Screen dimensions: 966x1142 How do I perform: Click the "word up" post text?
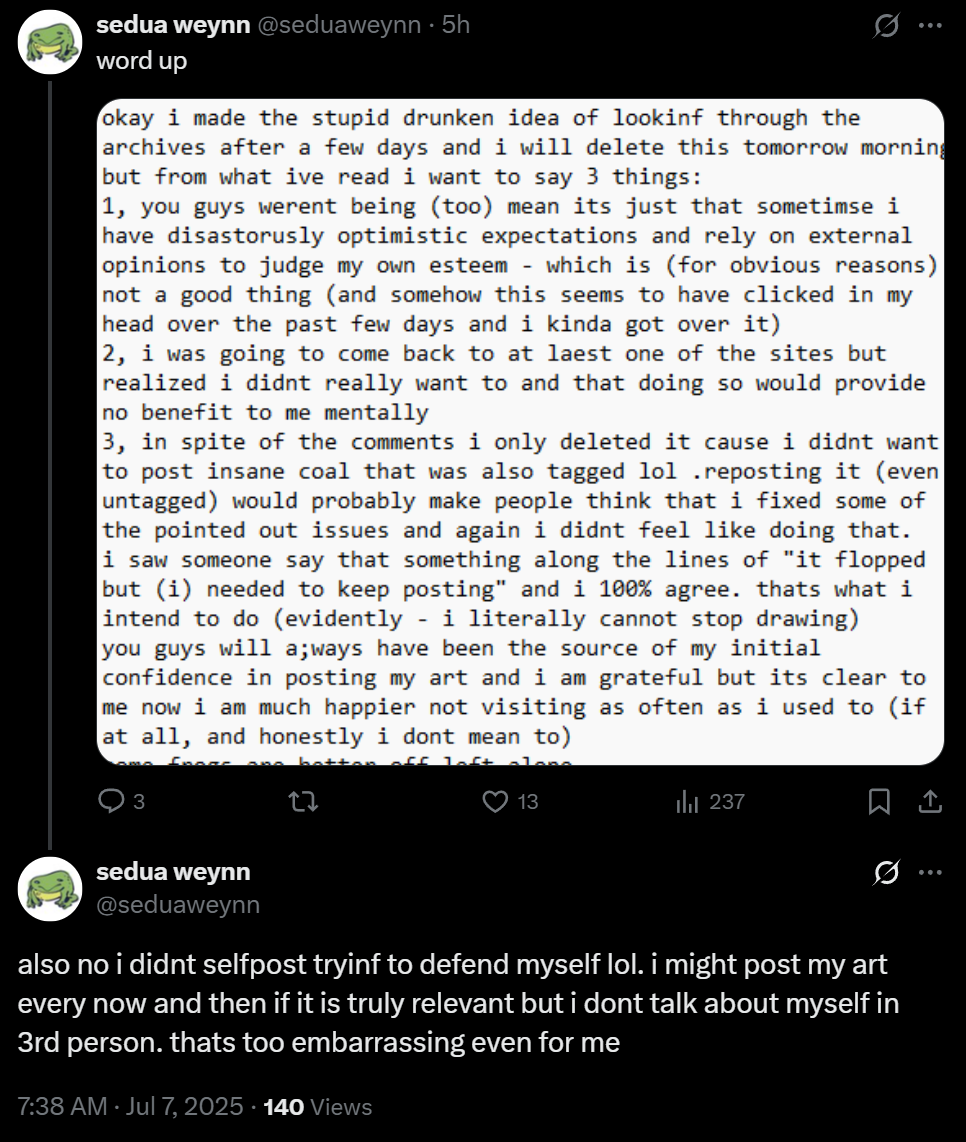[x=141, y=60]
